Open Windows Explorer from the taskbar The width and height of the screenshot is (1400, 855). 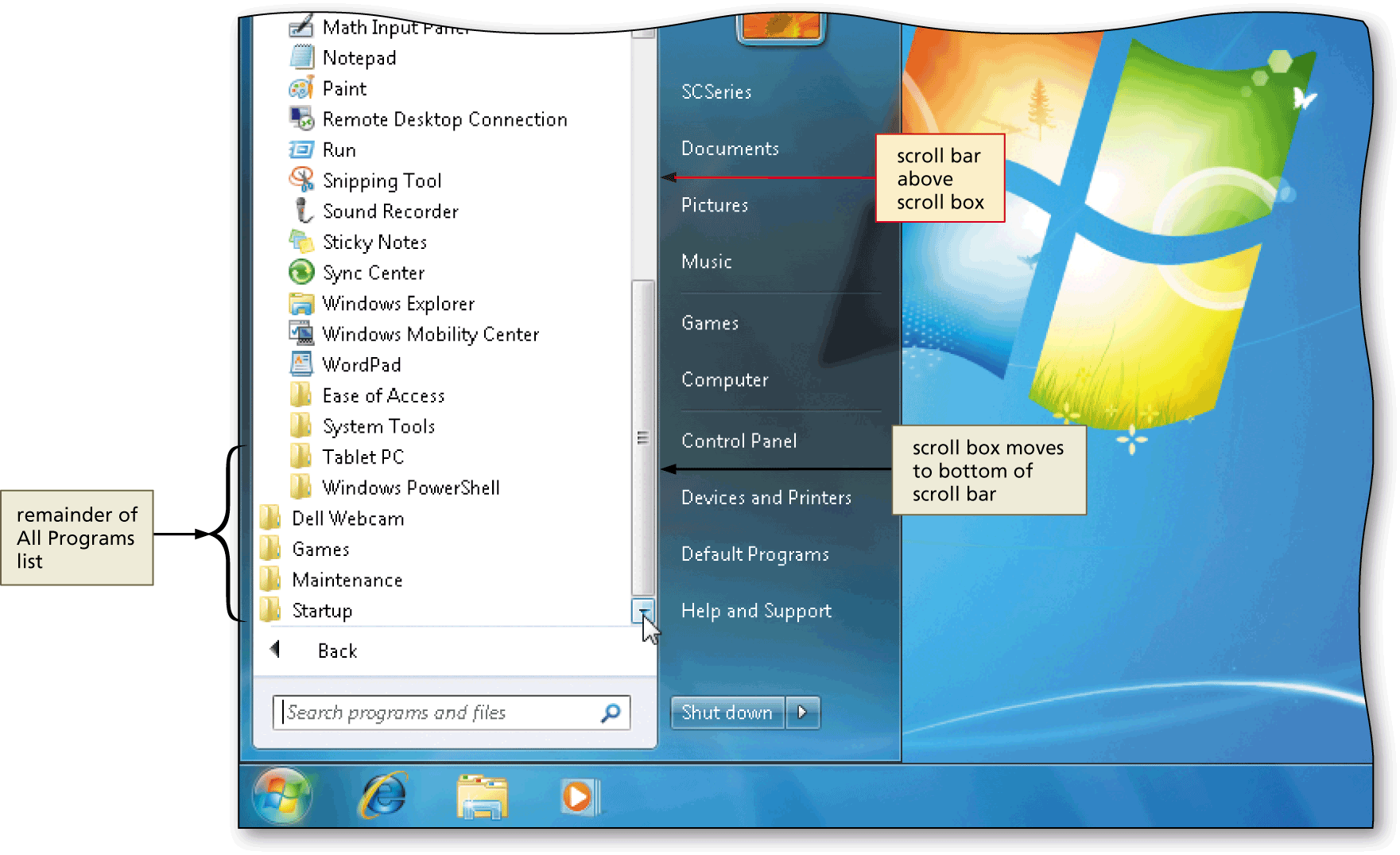[x=482, y=797]
